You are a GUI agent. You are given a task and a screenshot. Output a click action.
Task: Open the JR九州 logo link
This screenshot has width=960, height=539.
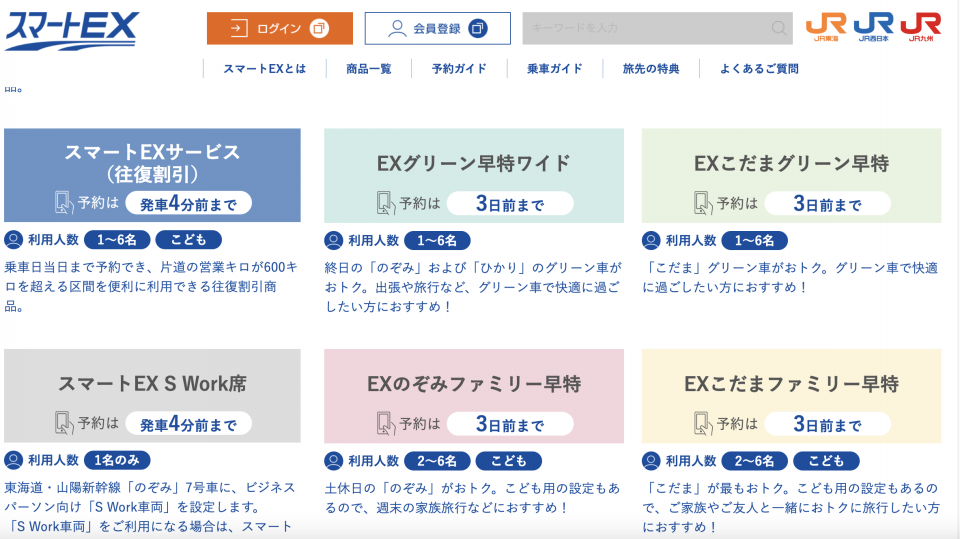point(921,28)
